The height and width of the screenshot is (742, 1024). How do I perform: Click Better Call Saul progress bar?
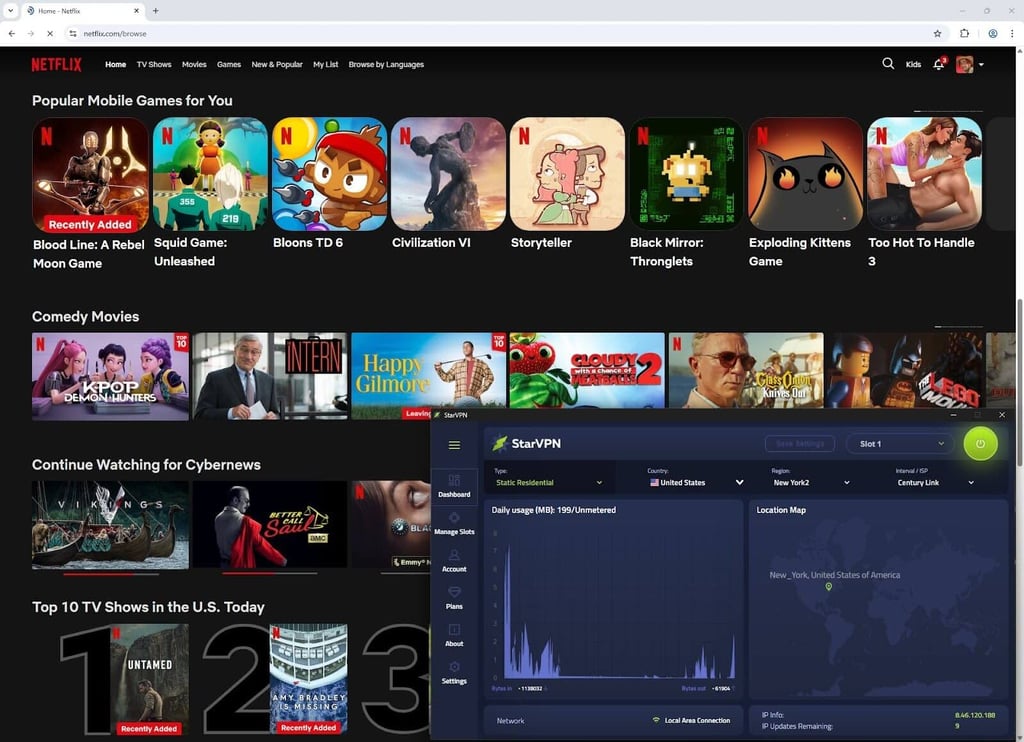(x=270, y=573)
